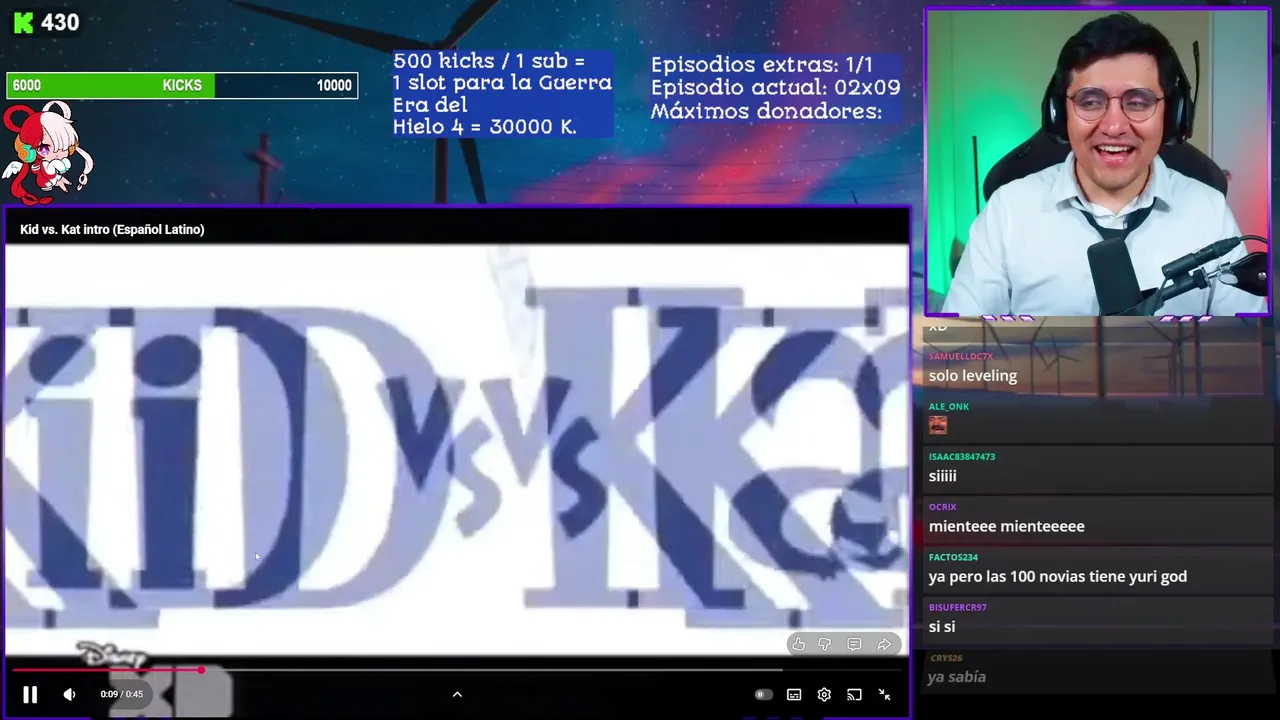Click the 6000 value on kicks bar
Viewport: 1280px width, 720px height.
[x=27, y=86]
